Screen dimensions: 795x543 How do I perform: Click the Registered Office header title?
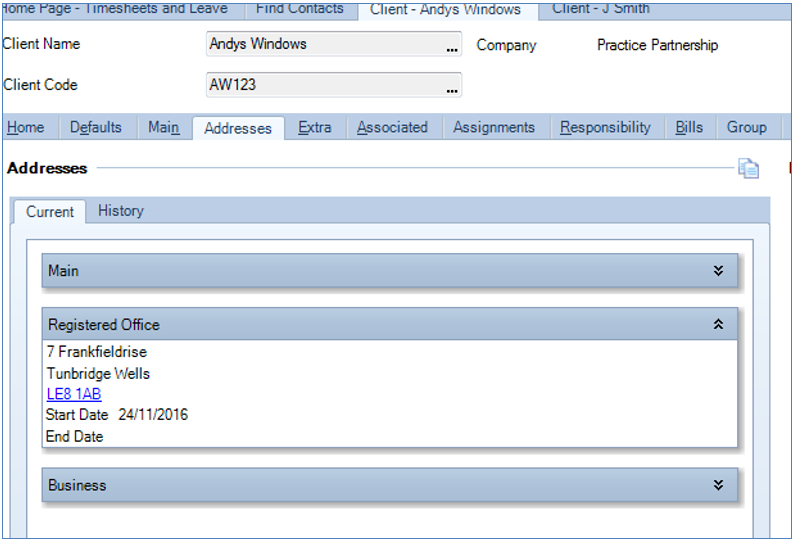pos(104,324)
